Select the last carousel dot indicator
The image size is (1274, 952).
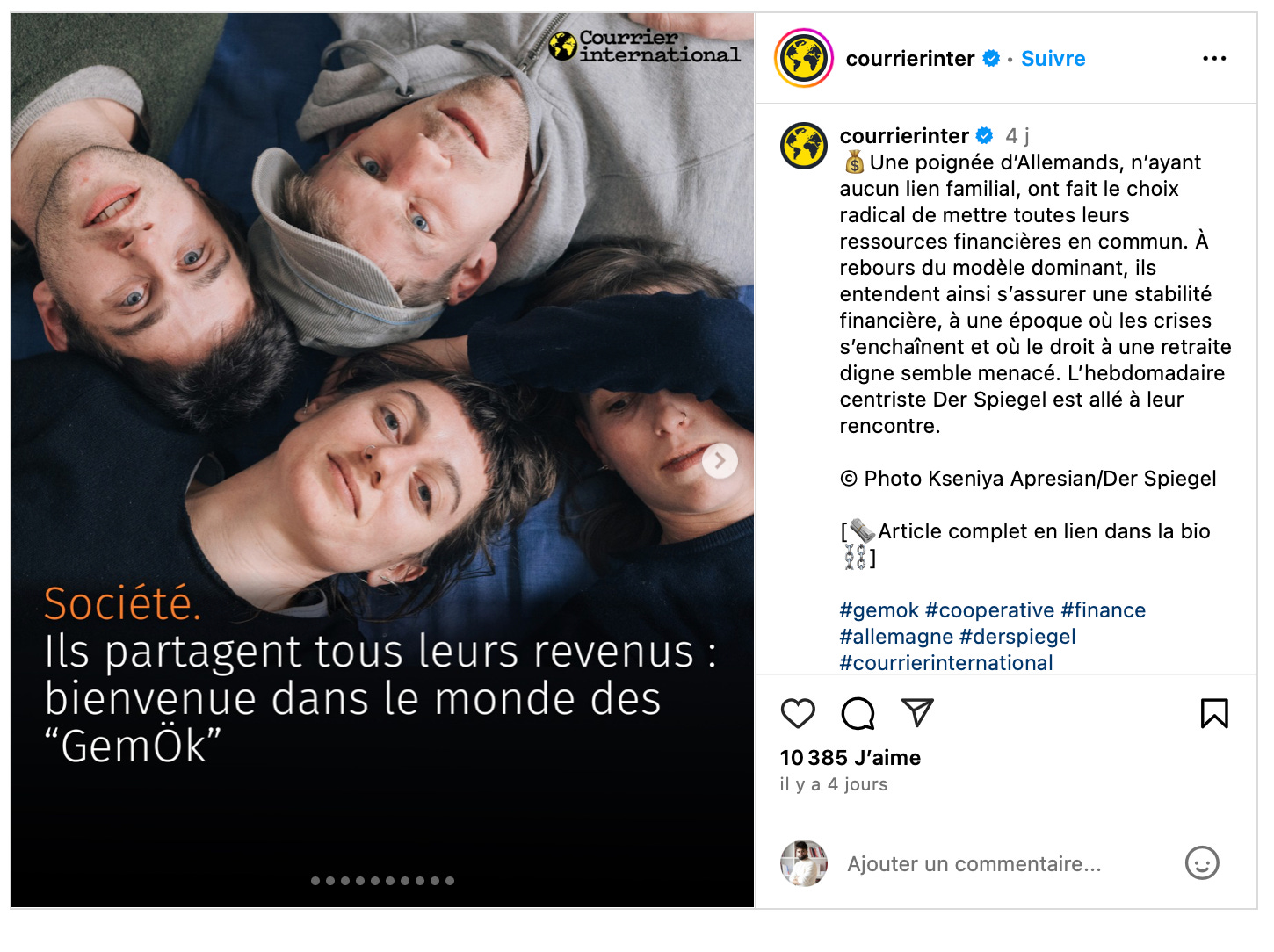(450, 881)
